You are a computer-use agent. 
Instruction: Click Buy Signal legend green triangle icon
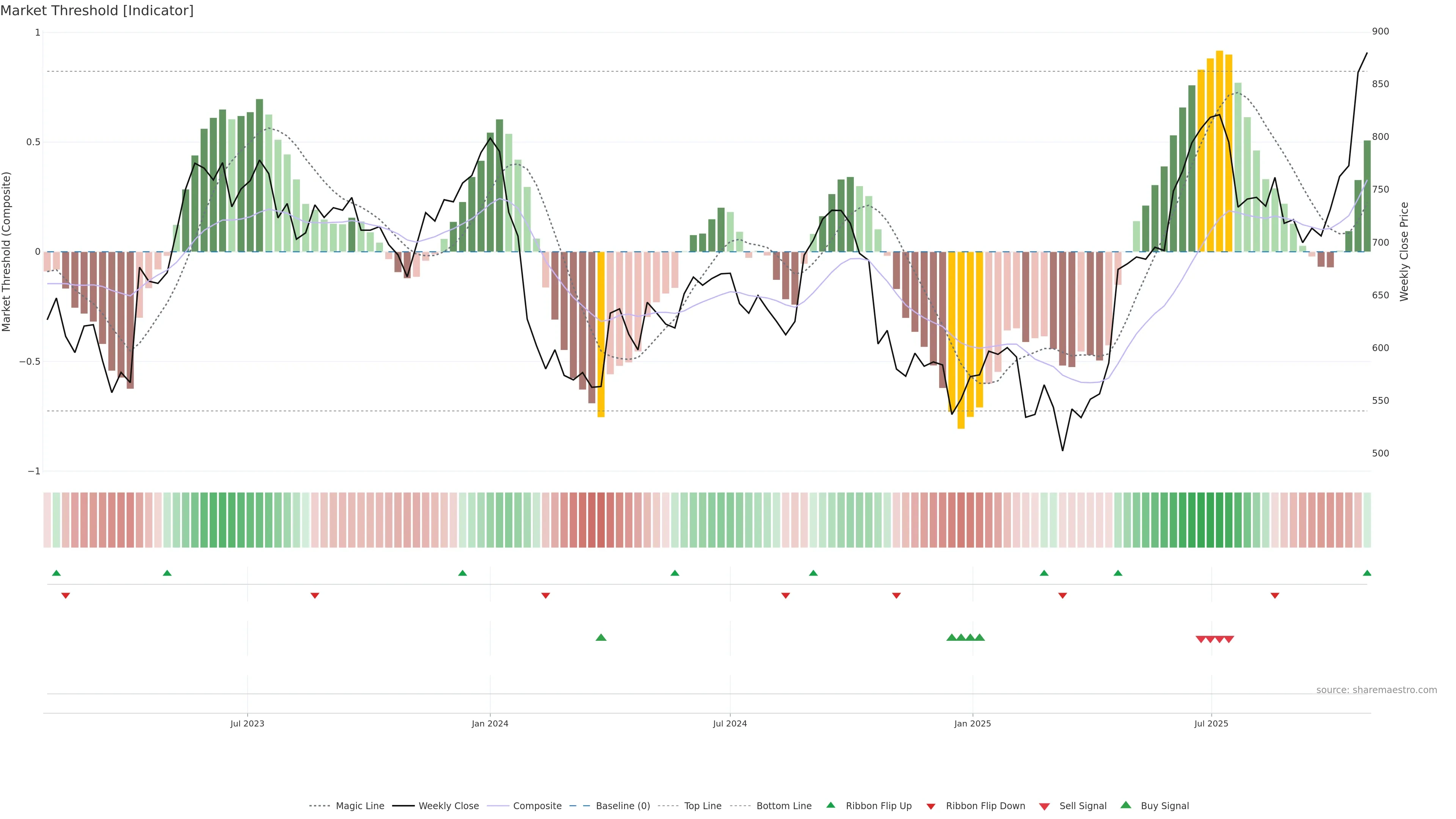(1126, 805)
